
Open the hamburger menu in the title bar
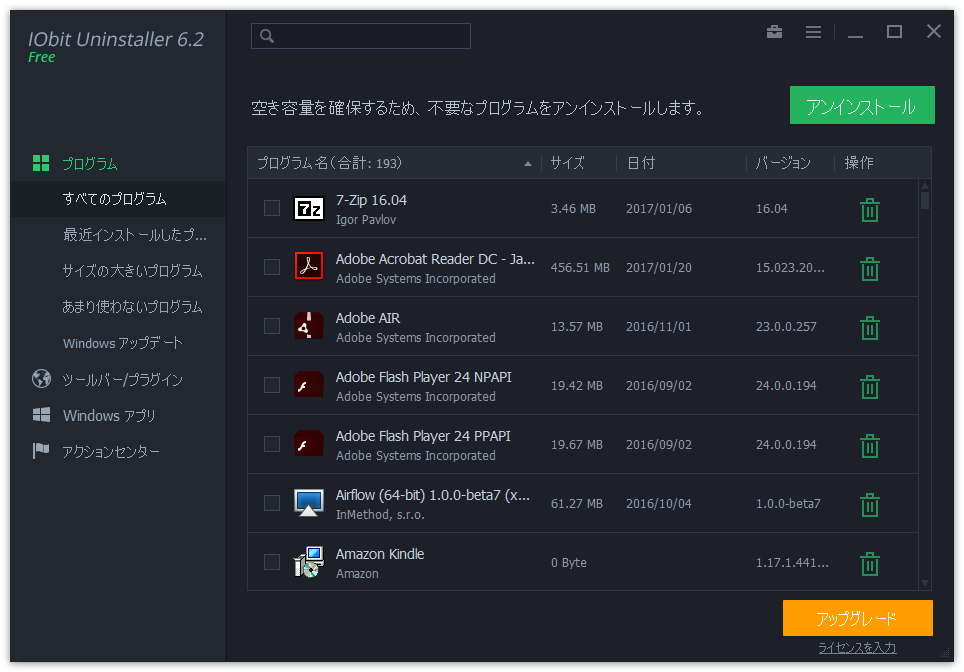(813, 31)
